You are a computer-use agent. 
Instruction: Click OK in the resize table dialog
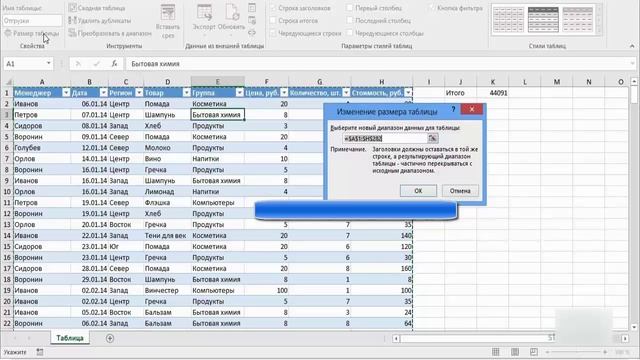point(418,191)
